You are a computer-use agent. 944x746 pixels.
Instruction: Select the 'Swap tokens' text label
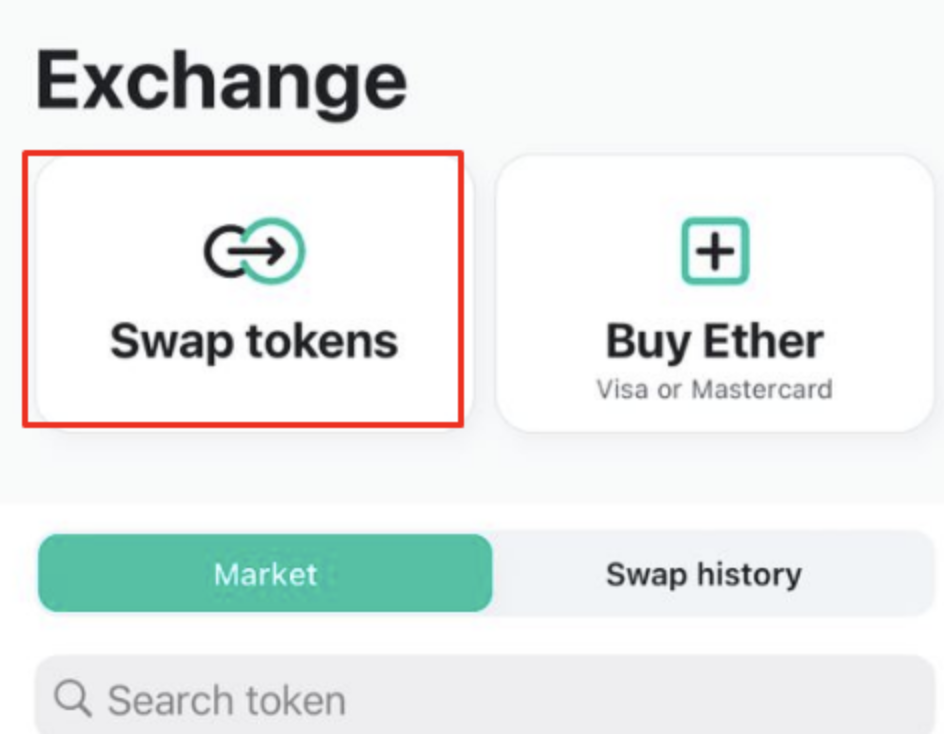[x=254, y=342]
